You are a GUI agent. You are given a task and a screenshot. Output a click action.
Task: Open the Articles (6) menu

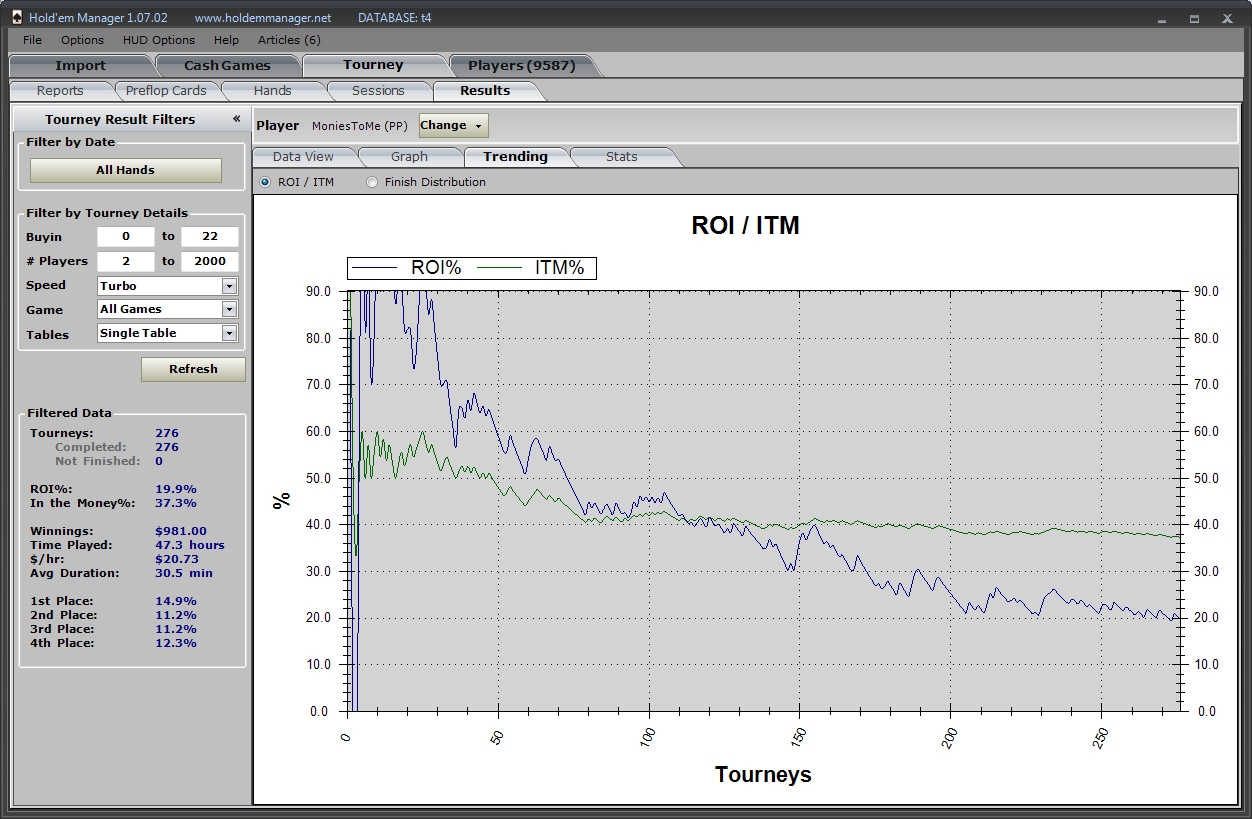point(289,40)
